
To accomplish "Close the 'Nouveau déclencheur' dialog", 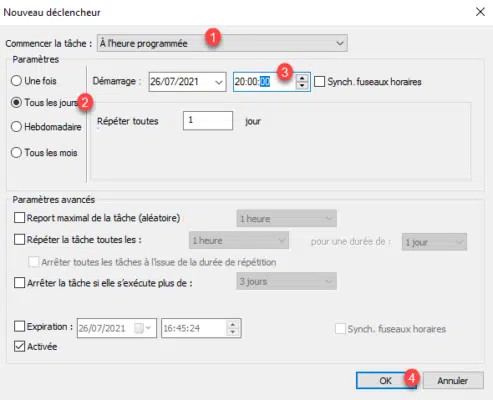I will pos(480,12).
